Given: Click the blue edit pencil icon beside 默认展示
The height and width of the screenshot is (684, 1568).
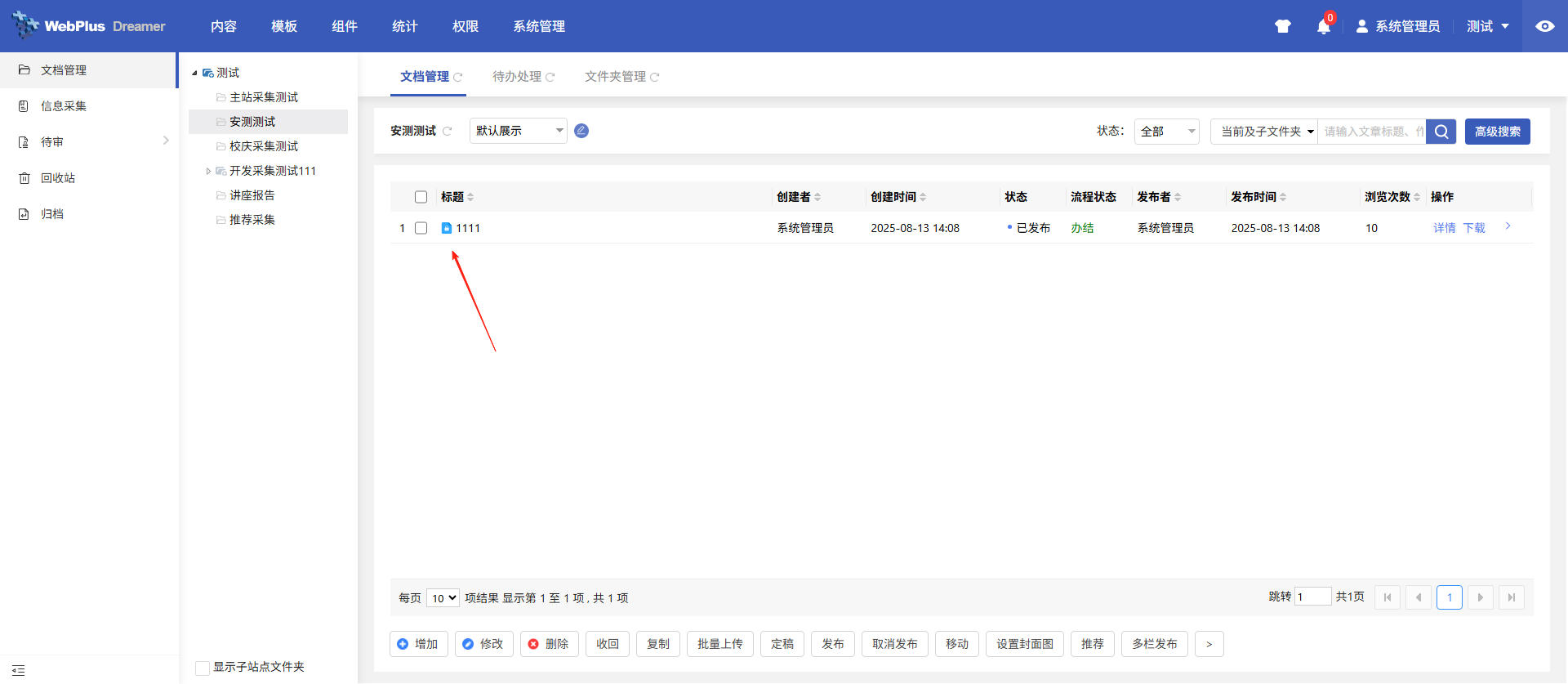Looking at the screenshot, I should pyautogui.click(x=581, y=131).
